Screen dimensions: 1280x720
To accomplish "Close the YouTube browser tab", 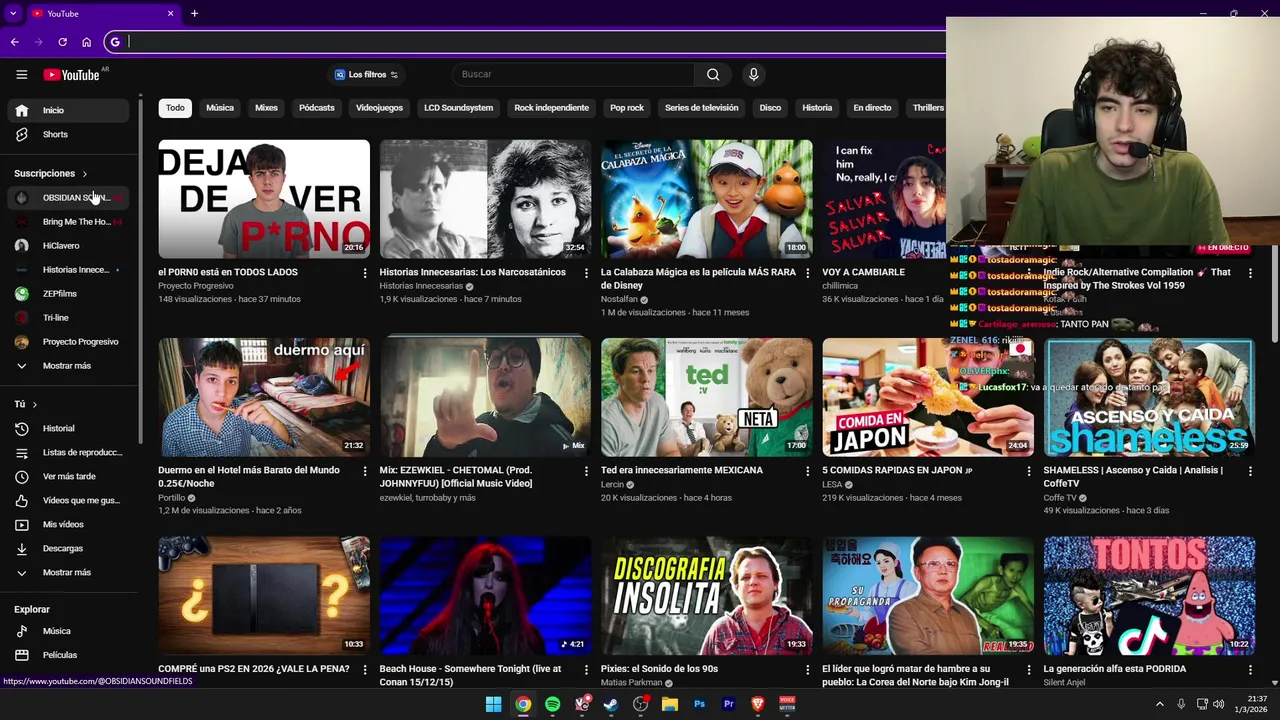I will [170, 13].
